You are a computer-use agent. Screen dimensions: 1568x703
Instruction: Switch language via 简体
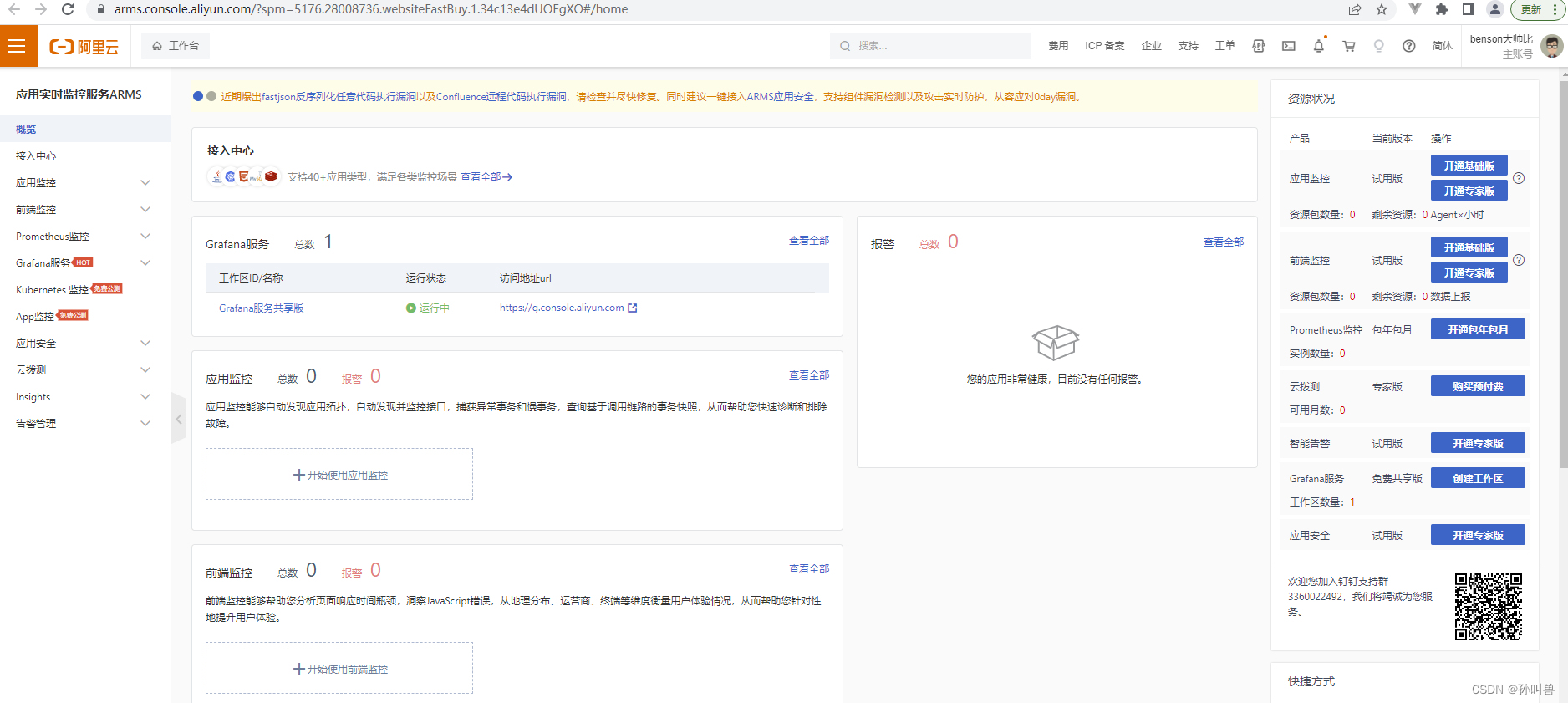(1442, 46)
